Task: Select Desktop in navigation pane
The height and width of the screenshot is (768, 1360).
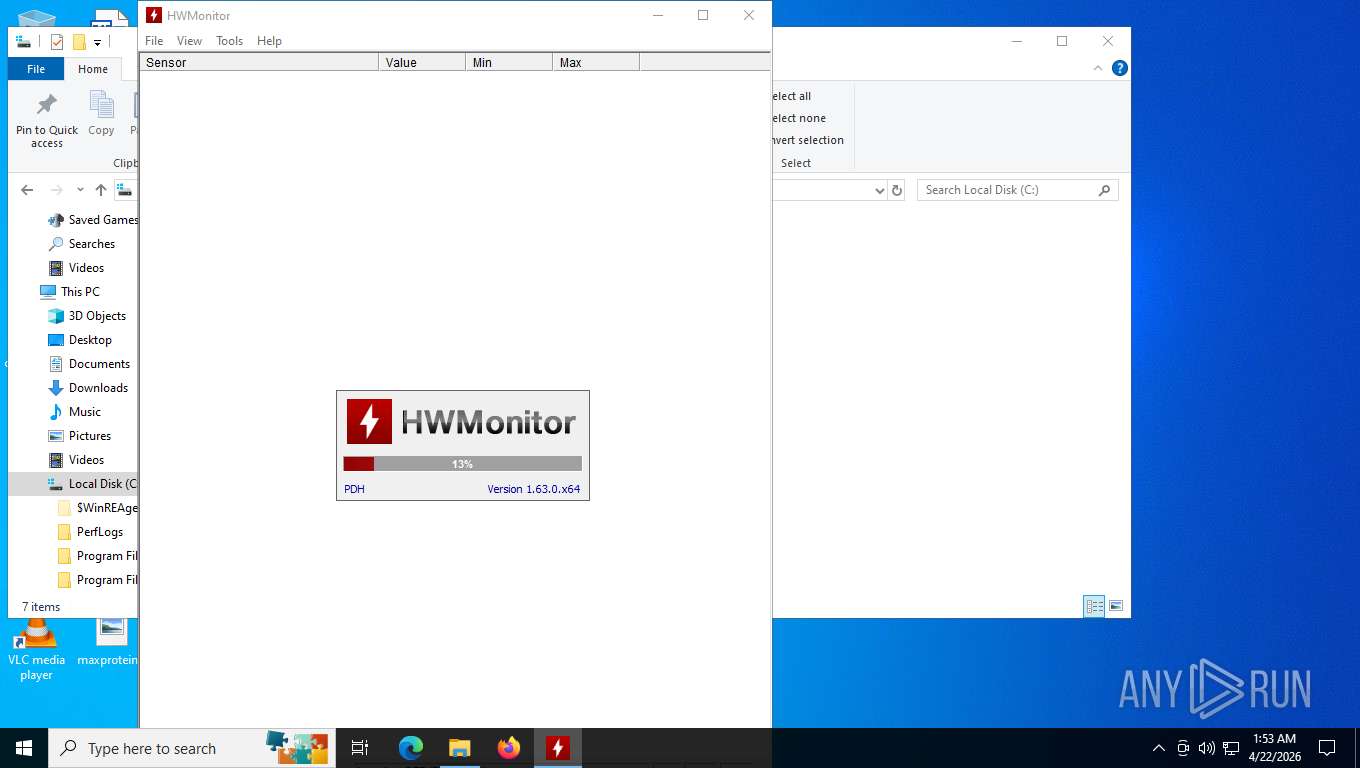Action: point(80,340)
